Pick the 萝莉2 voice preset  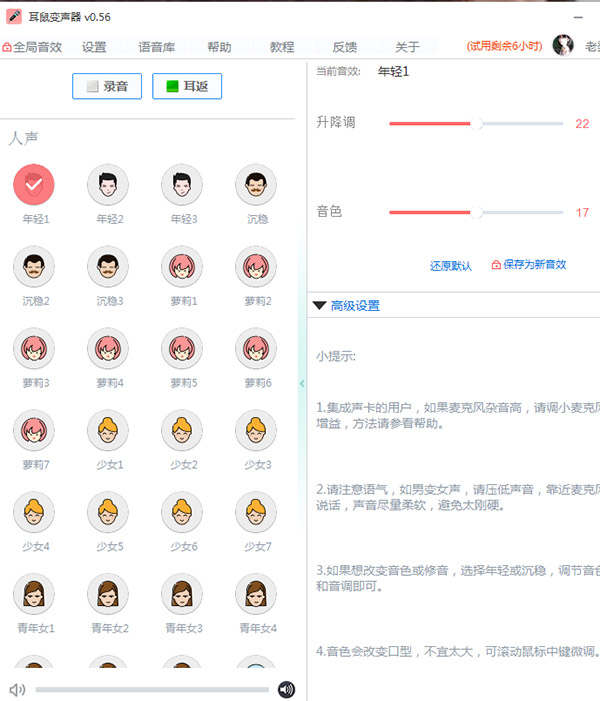pyautogui.click(x=256, y=266)
